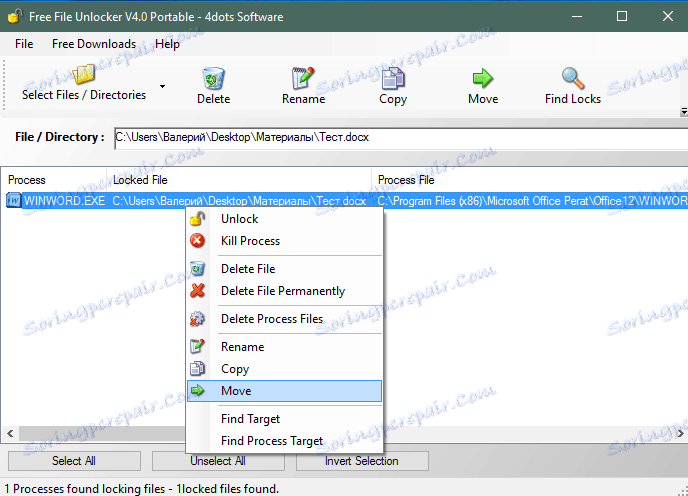Screen dimensions: 688x496
Task: Click status bar text about locked files
Action: point(141,489)
